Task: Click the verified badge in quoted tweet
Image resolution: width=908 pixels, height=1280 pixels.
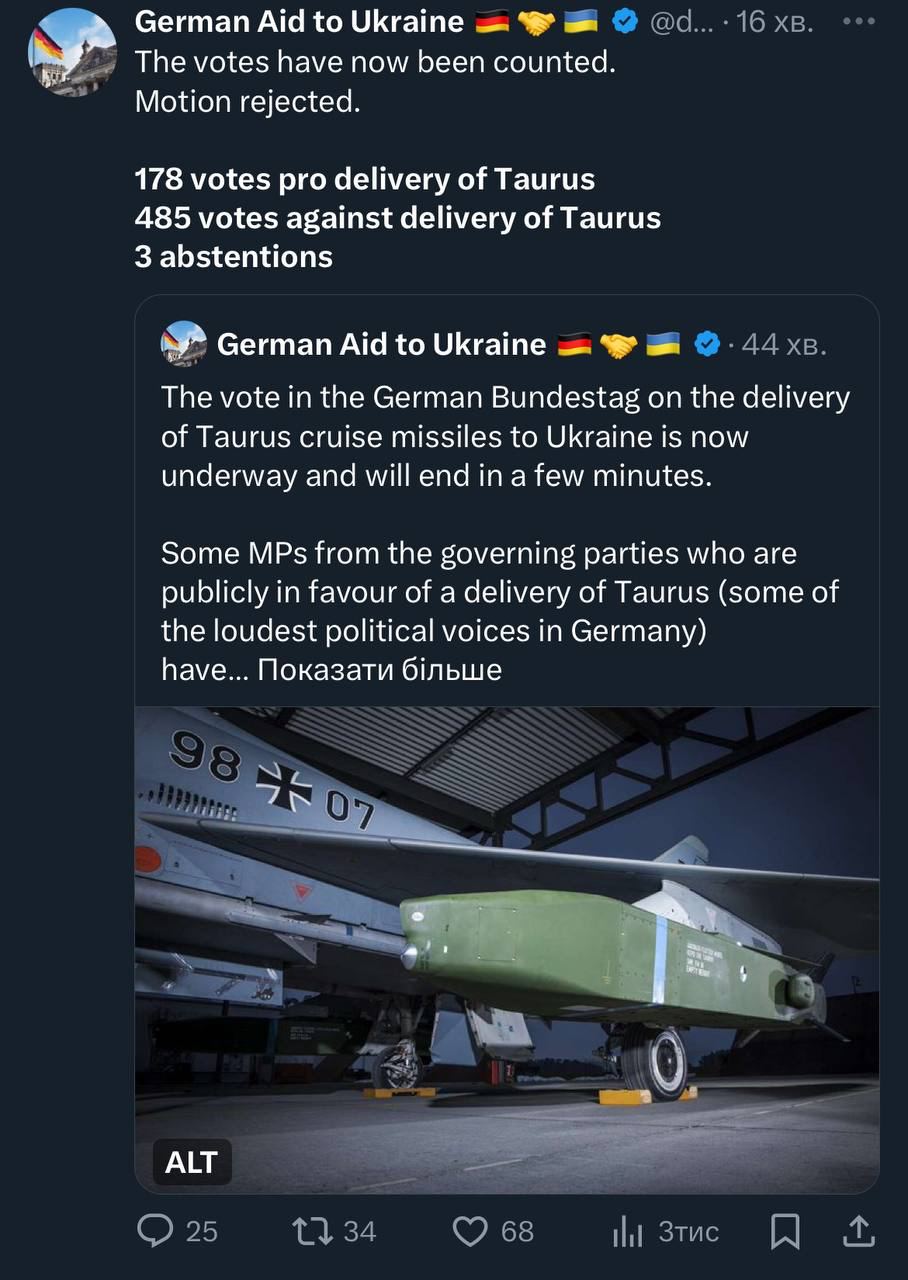Action: tap(708, 344)
